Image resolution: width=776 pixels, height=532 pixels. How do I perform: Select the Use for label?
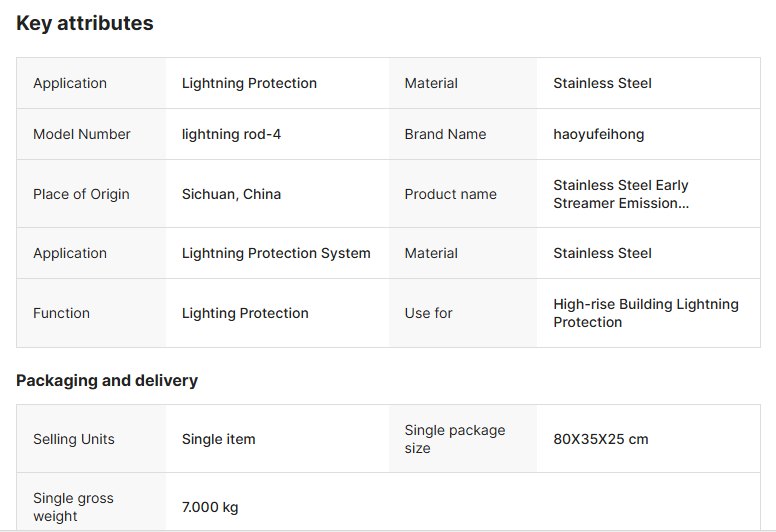[x=428, y=313]
